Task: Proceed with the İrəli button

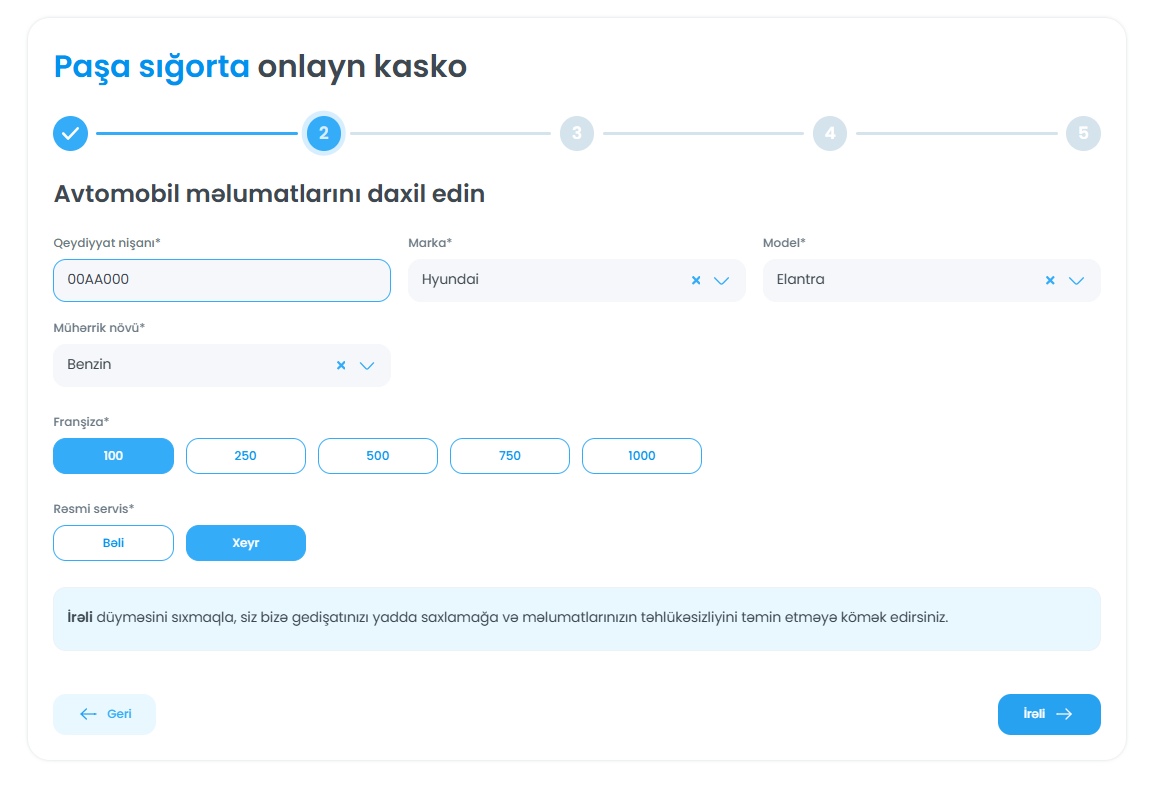Action: [1048, 714]
